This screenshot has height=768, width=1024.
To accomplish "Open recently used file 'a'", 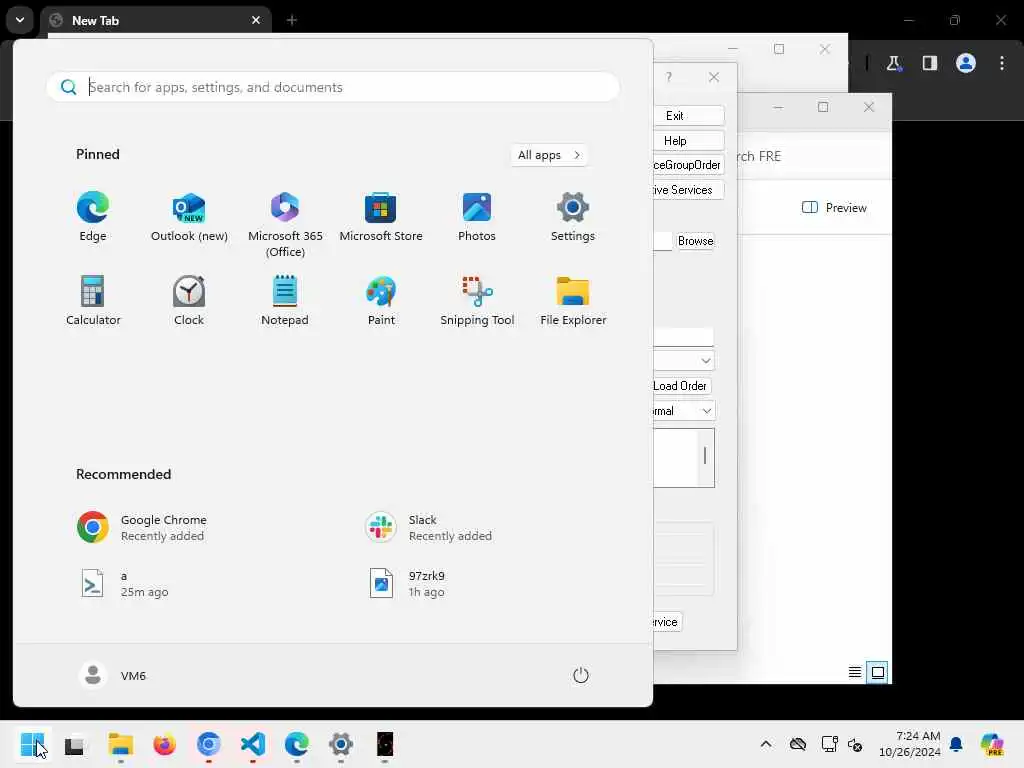I will [123, 584].
